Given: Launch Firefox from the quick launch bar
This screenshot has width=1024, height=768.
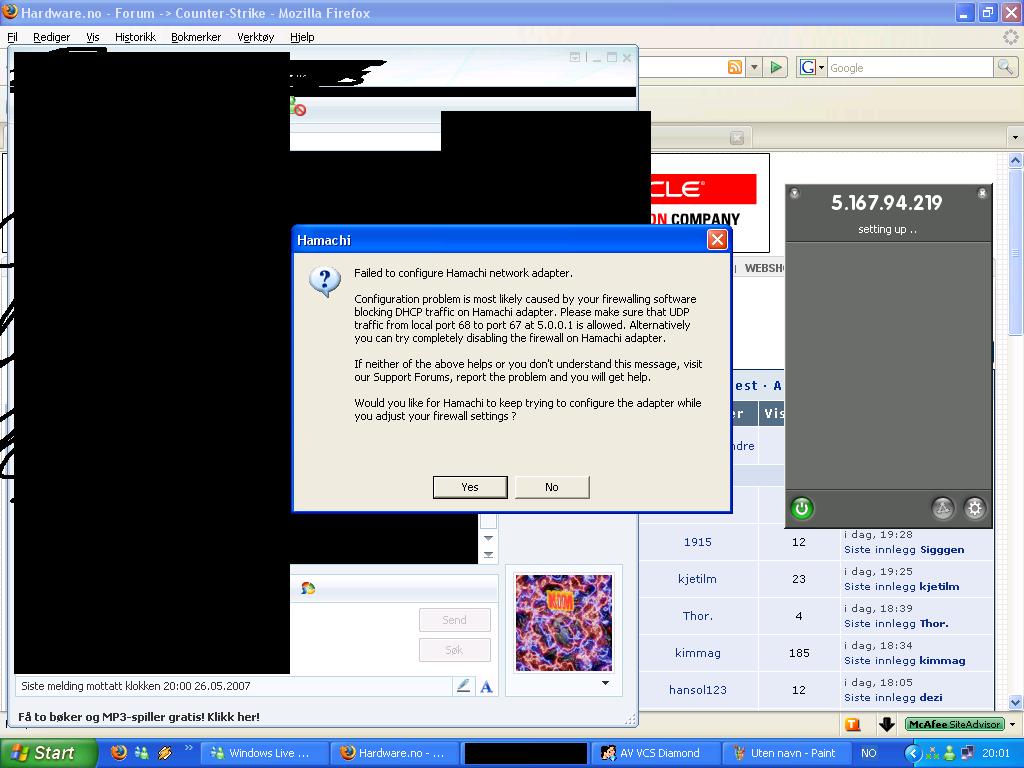Looking at the screenshot, I should pyautogui.click(x=118, y=752).
